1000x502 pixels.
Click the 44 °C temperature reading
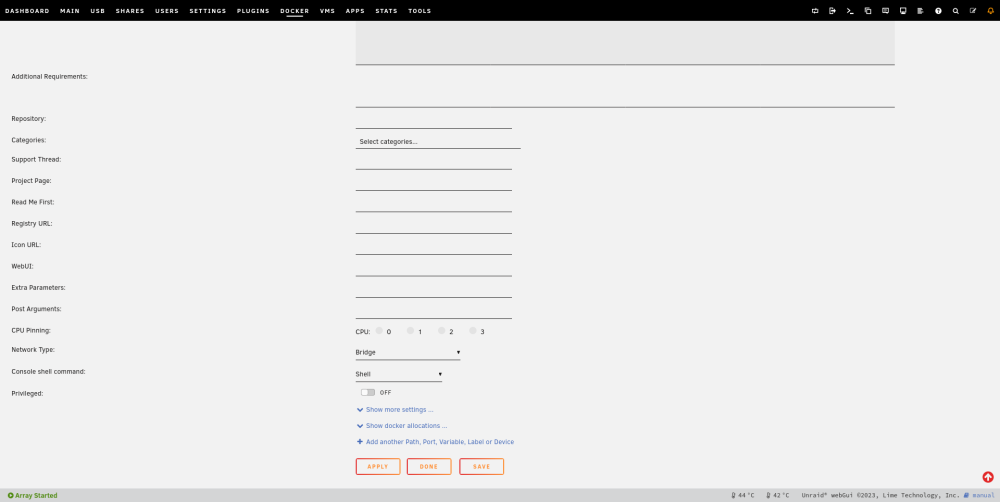click(743, 496)
